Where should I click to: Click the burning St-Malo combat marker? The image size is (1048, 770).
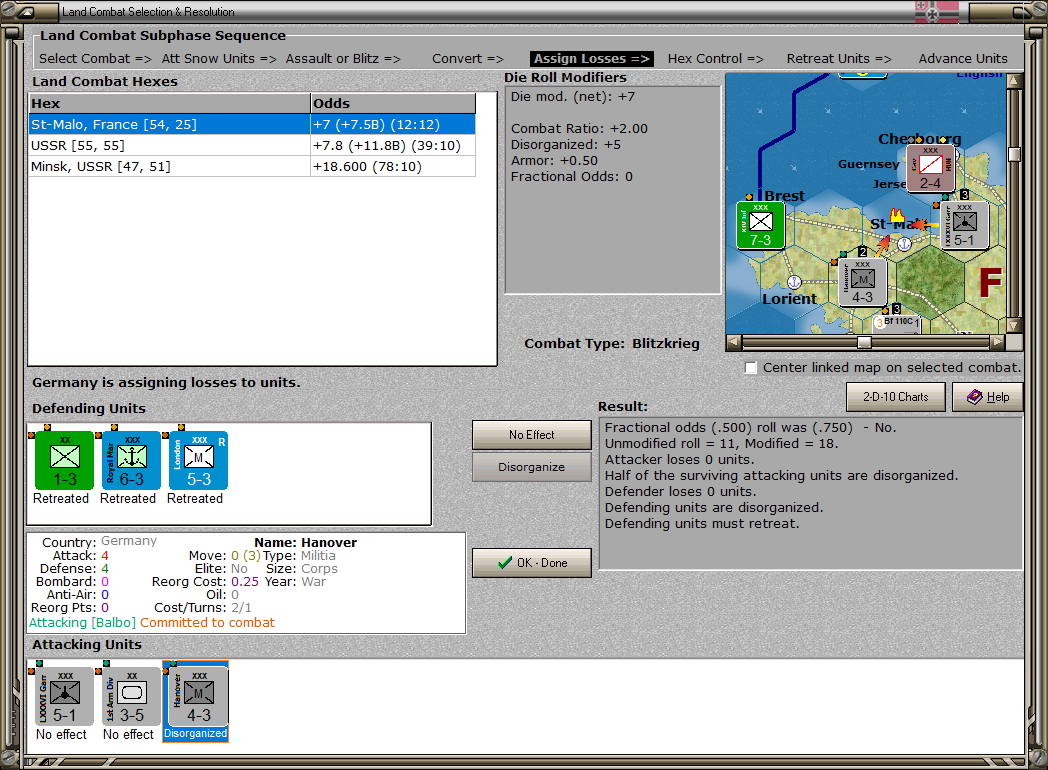coord(897,215)
